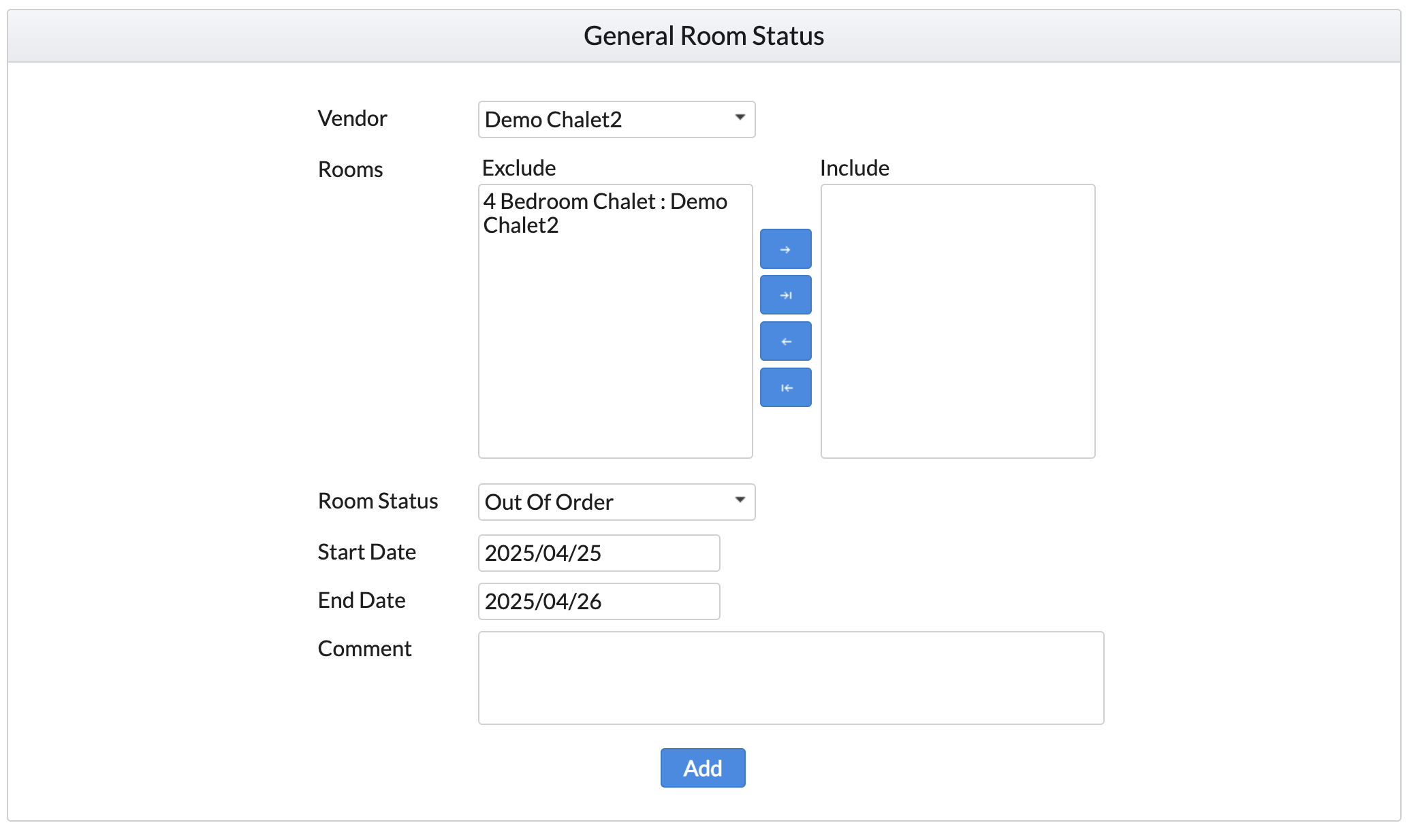This screenshot has width=1422, height=840.
Task: Move selected room to the Include list
Action: coord(785,249)
